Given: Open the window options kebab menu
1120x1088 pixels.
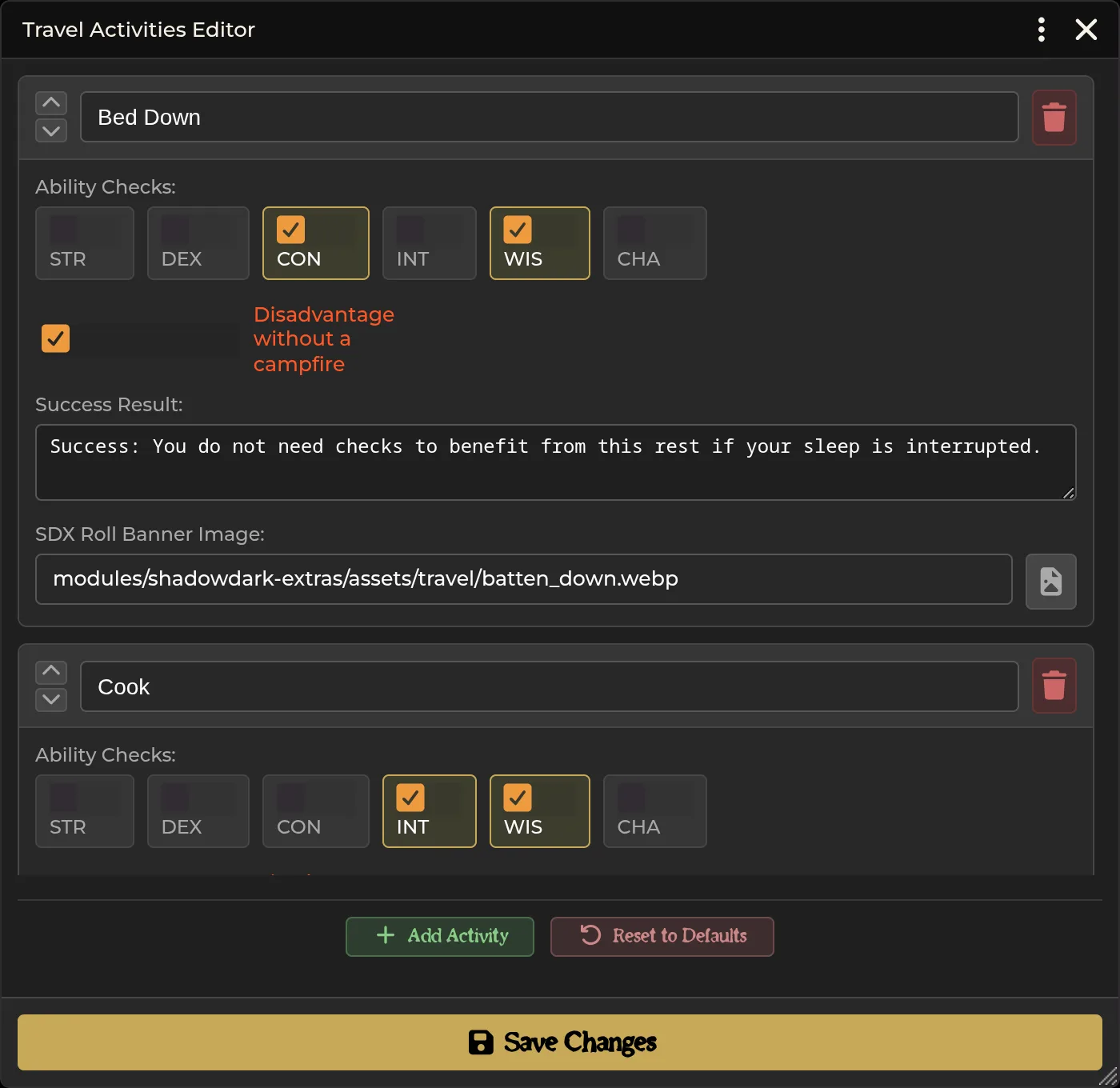Looking at the screenshot, I should click(1041, 30).
